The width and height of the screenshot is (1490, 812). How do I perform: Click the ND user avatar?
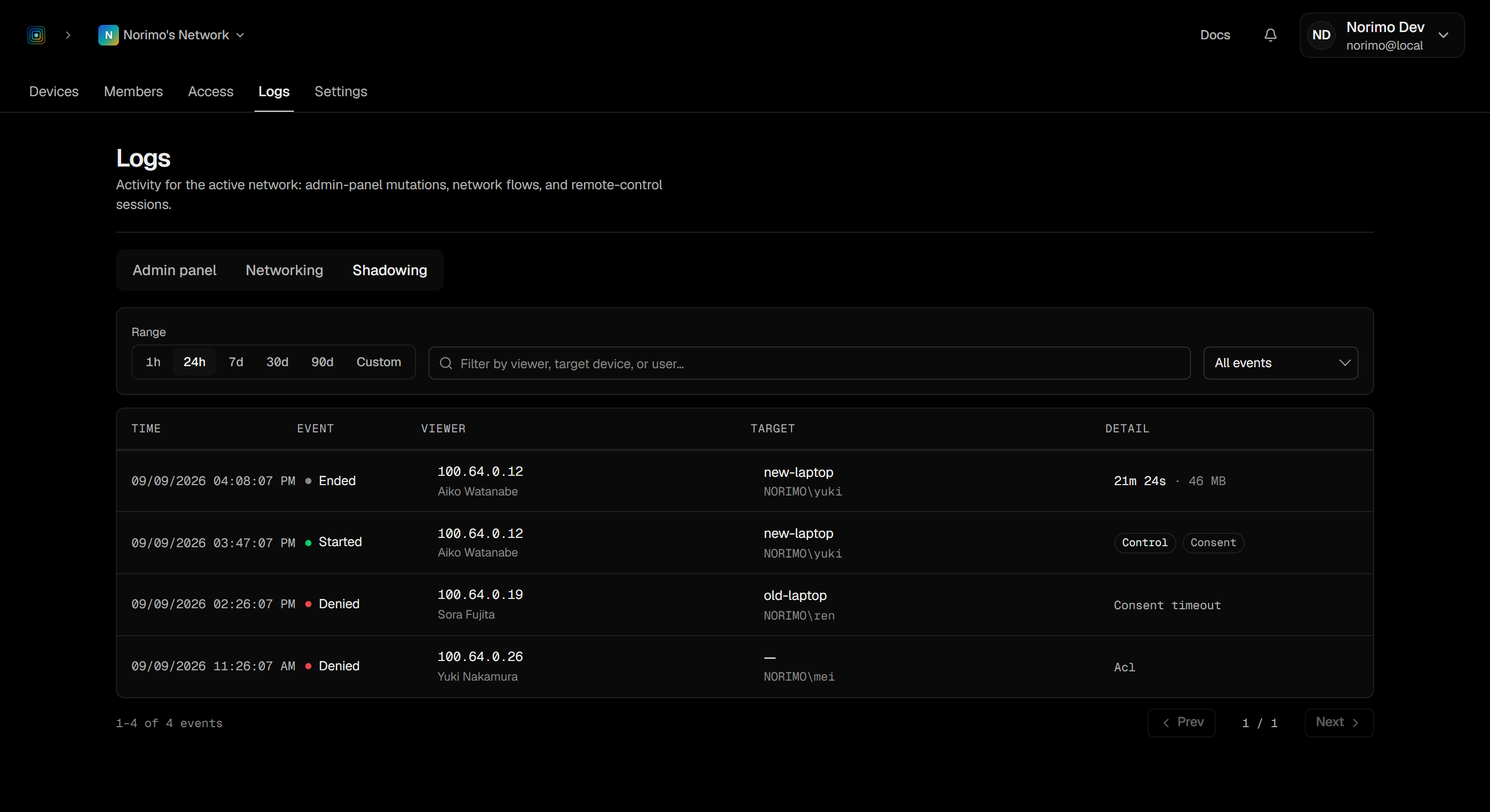[x=1321, y=35]
